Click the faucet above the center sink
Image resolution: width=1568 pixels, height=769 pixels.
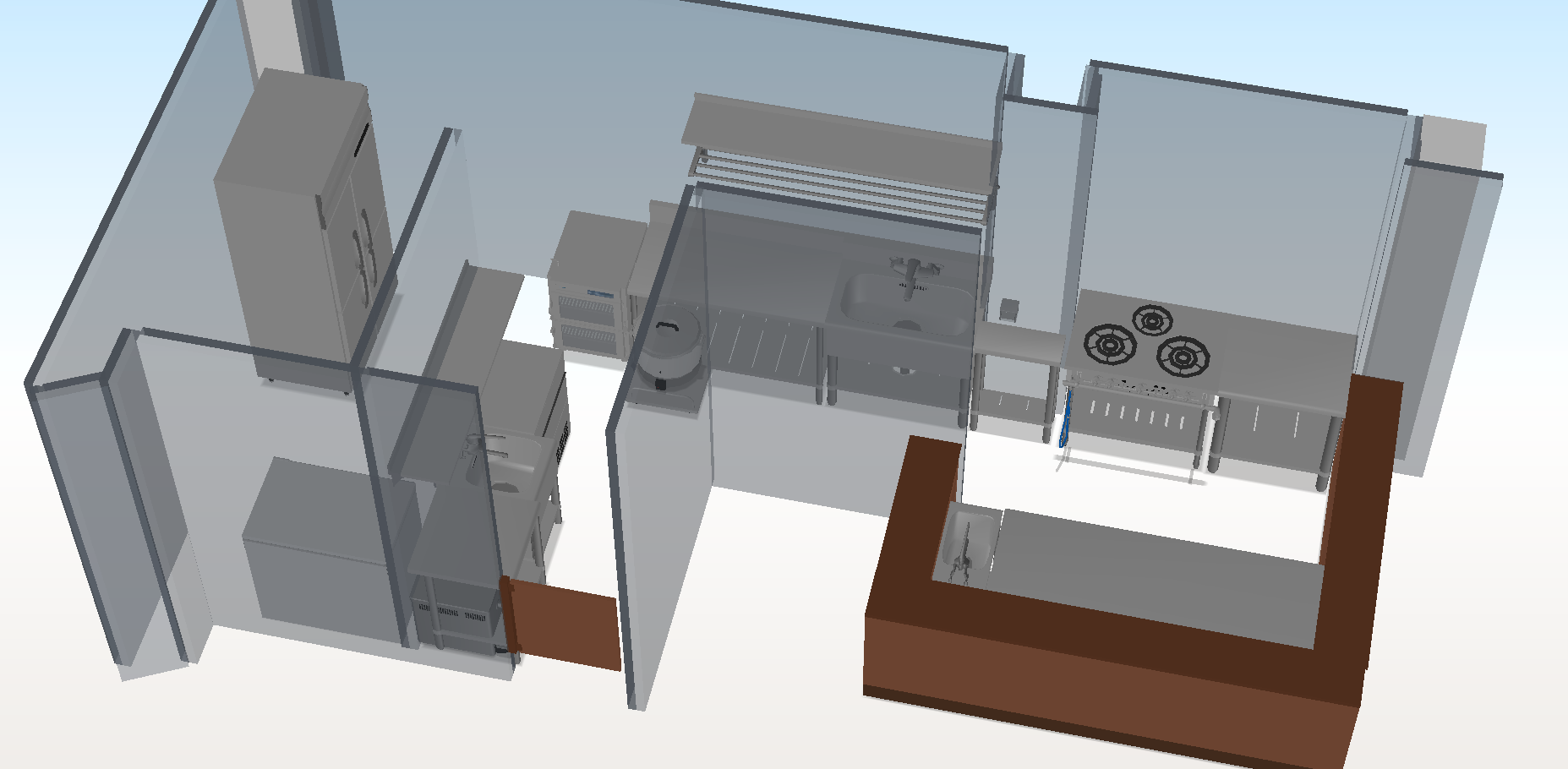click(x=910, y=275)
